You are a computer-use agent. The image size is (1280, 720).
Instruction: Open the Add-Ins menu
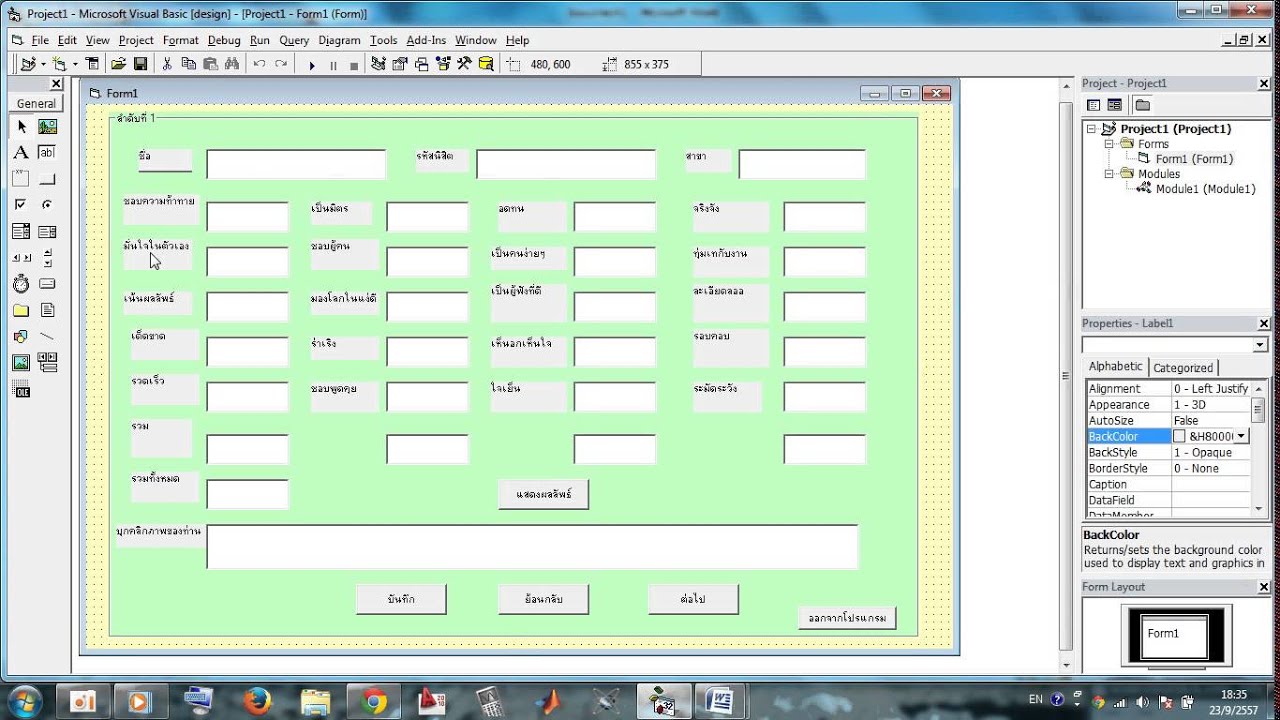426,40
